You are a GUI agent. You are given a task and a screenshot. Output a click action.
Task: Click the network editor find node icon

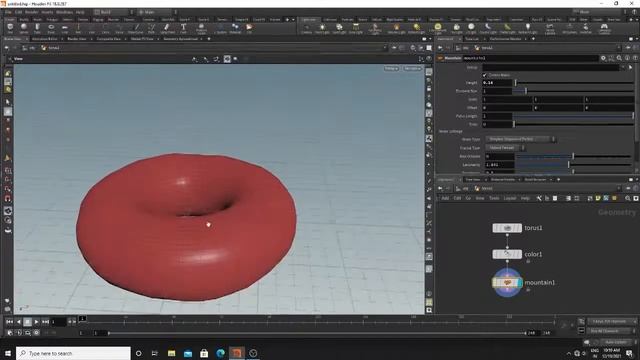coord(628,198)
